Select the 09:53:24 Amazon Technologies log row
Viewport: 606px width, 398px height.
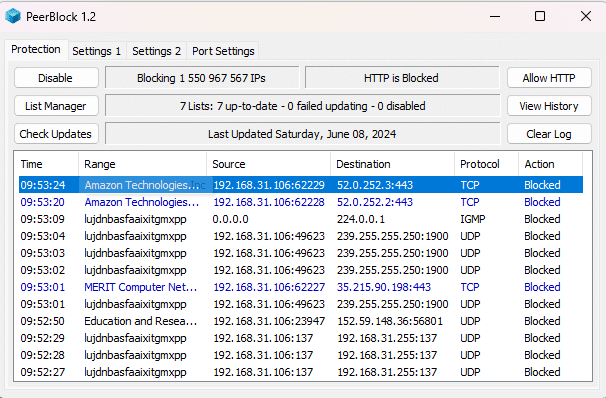pos(301,185)
